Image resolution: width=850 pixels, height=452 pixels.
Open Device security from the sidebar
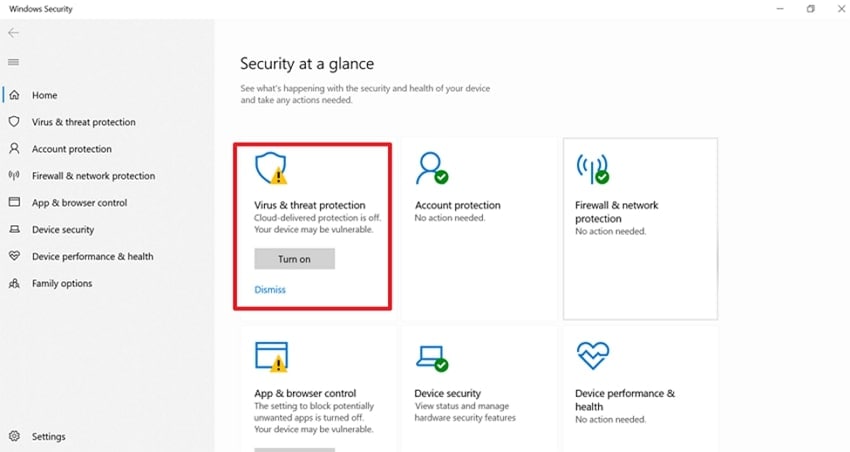63,230
